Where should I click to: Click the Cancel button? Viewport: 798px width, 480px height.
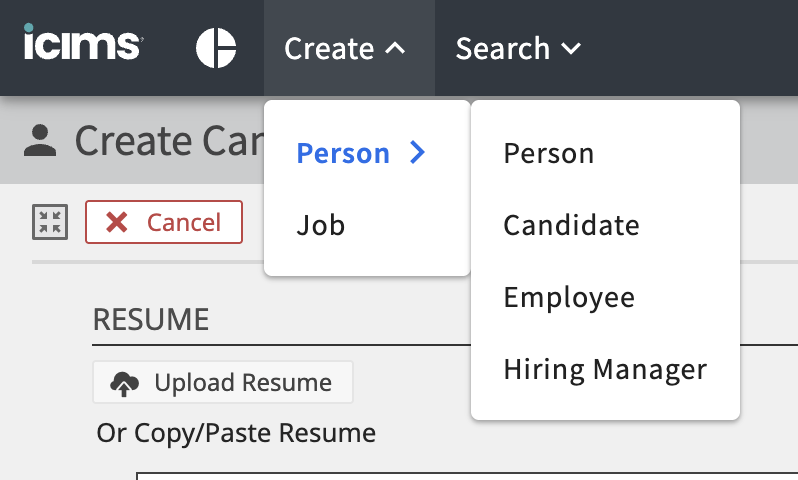point(164,222)
